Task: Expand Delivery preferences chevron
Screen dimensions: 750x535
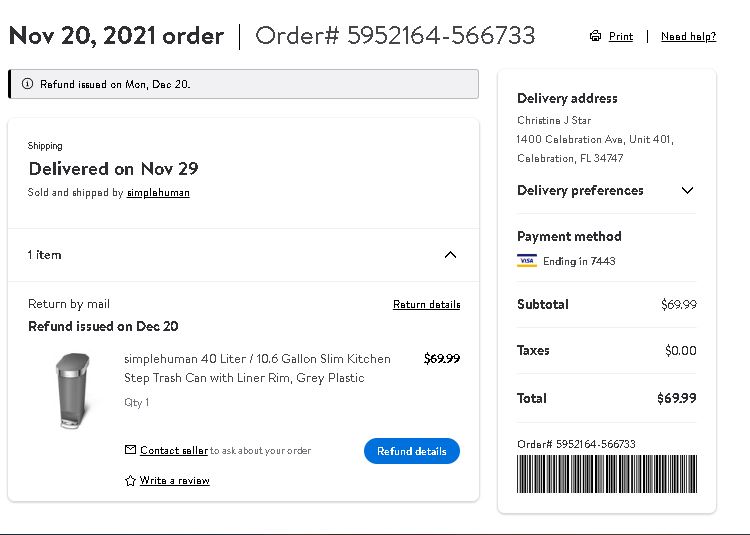Action: tap(687, 190)
